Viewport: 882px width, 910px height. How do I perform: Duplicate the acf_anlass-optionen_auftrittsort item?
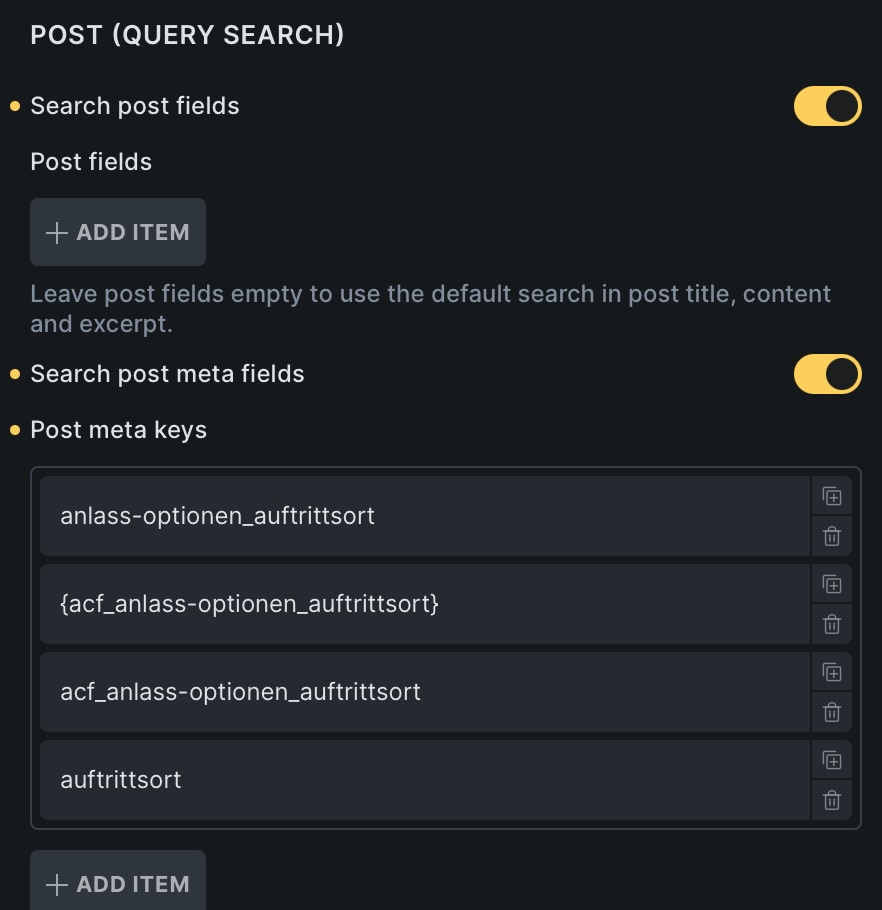831,672
